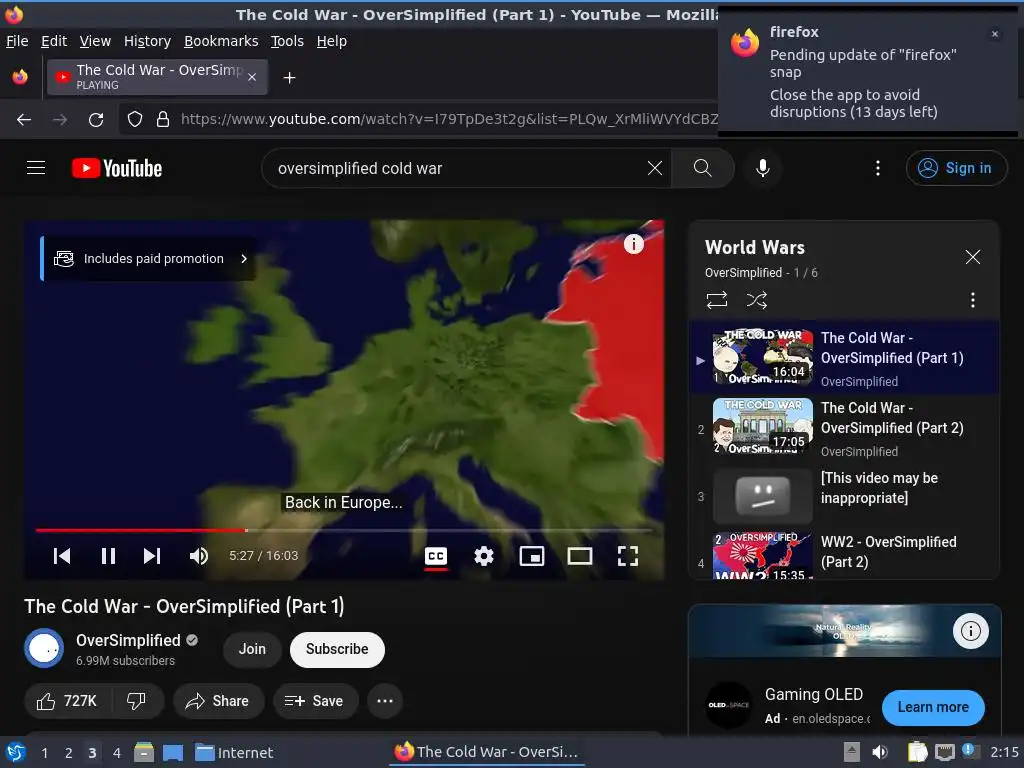Open the Tools menu
The height and width of the screenshot is (768, 1024).
click(x=287, y=41)
